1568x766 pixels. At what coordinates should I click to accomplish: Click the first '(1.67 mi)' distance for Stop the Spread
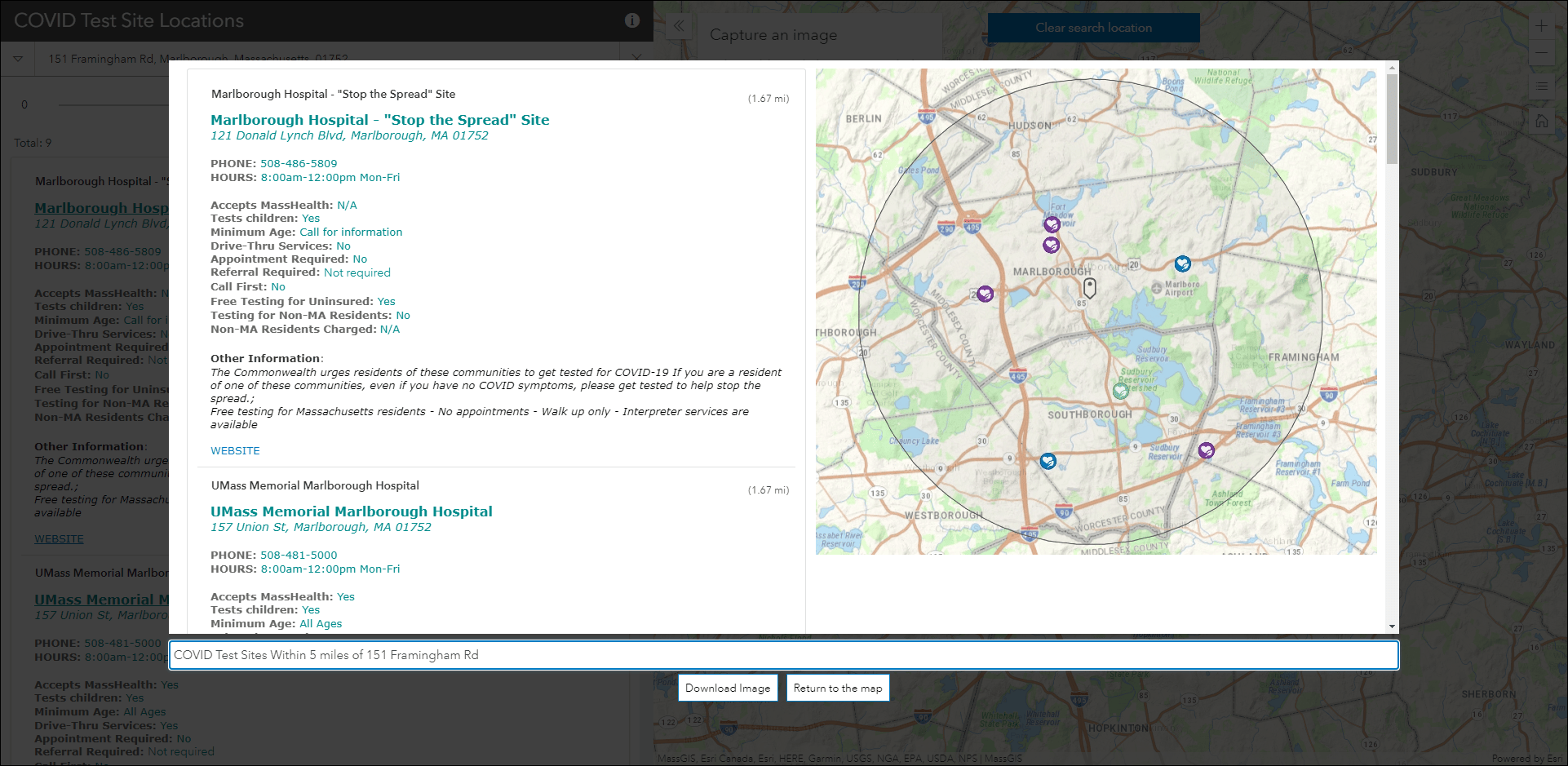point(768,99)
